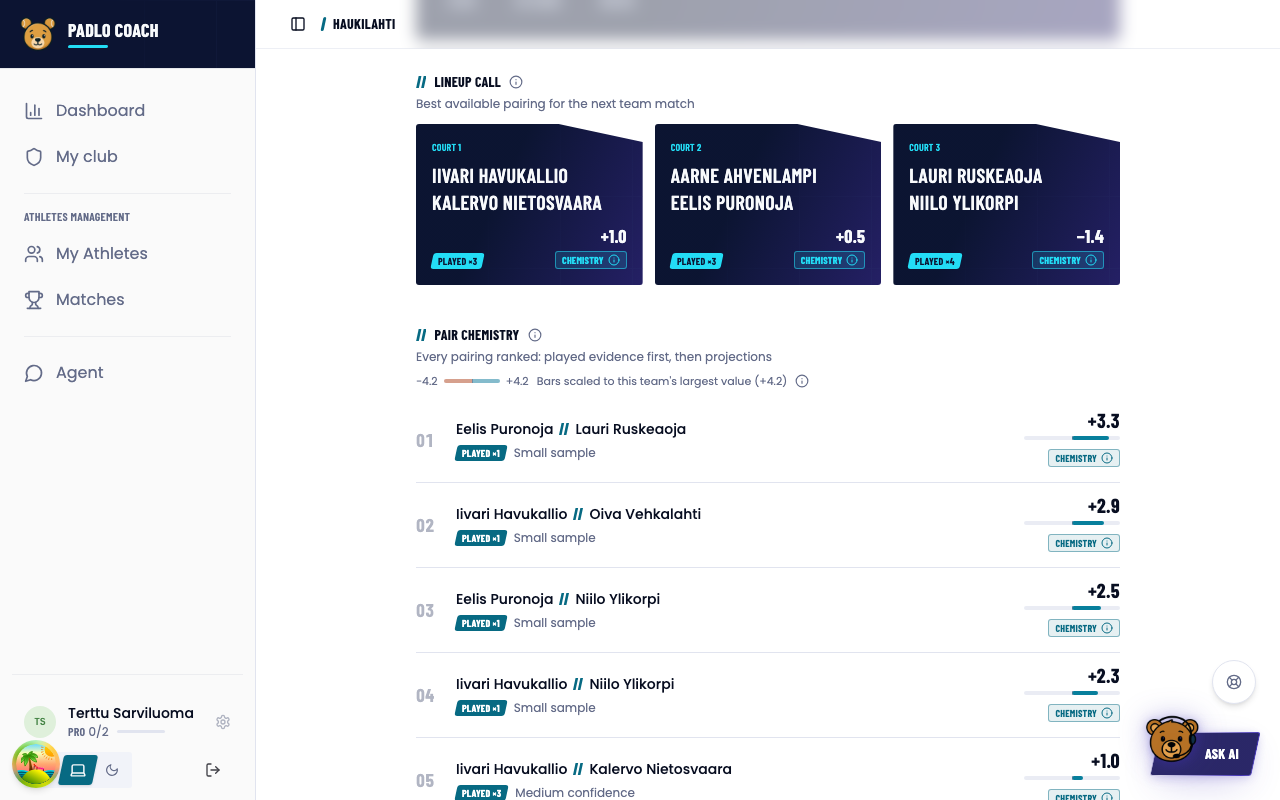Open the Ask AI assistant button

[1203, 747]
